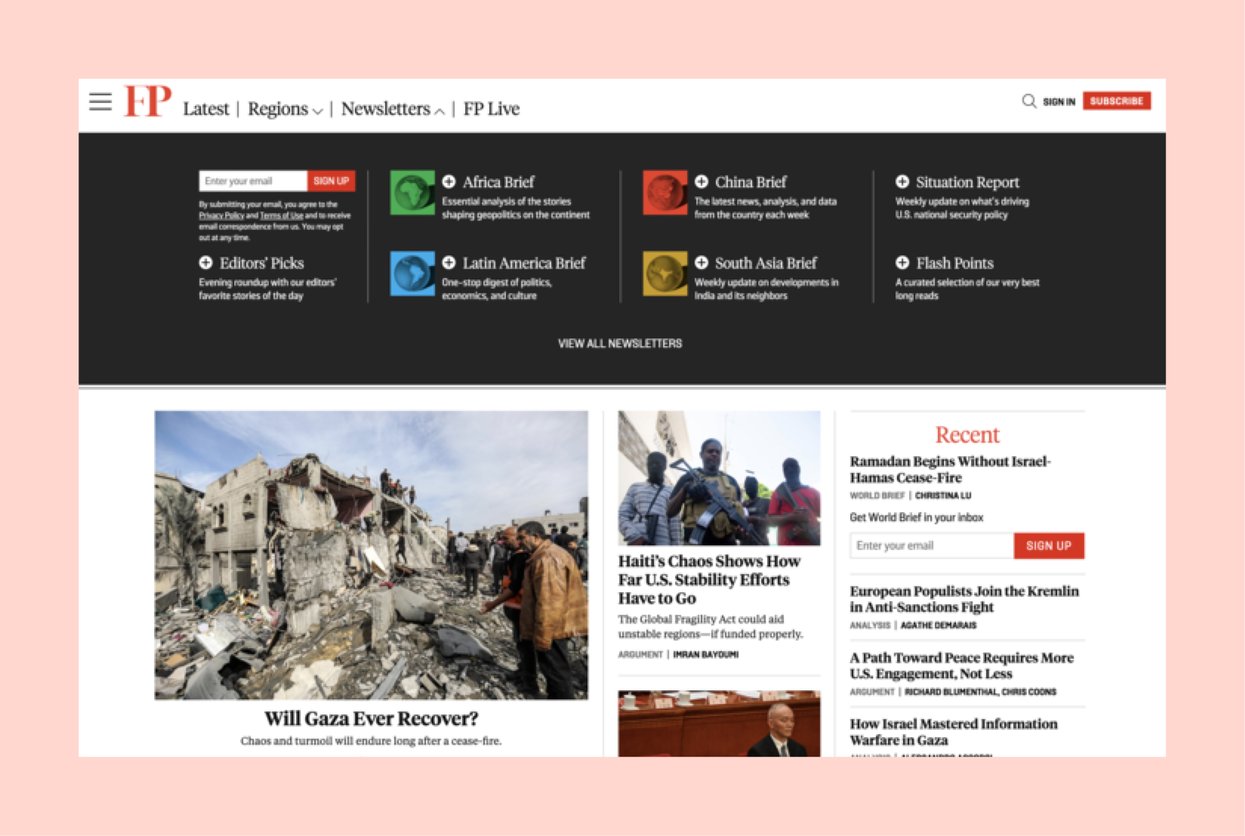1245x836 pixels.
Task: Open the Latest menu item
Action: pyautogui.click(x=206, y=109)
